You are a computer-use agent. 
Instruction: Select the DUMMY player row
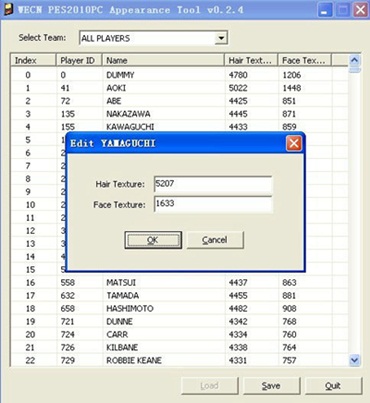coord(179,75)
